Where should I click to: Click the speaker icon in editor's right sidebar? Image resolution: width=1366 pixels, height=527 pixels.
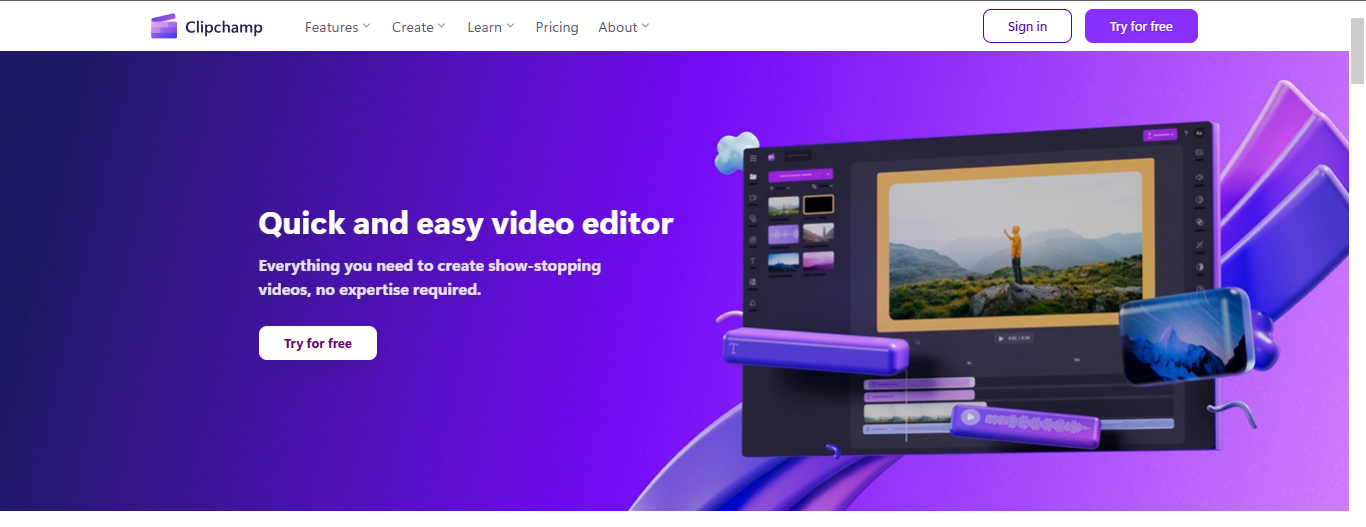(x=1199, y=179)
